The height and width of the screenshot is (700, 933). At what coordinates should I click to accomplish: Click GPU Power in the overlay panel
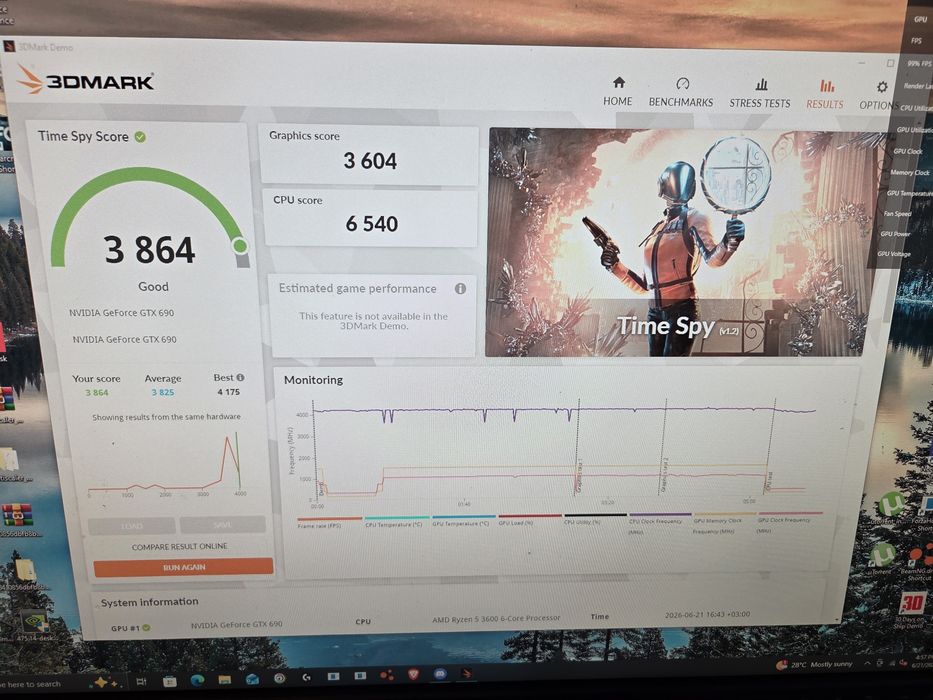click(896, 234)
